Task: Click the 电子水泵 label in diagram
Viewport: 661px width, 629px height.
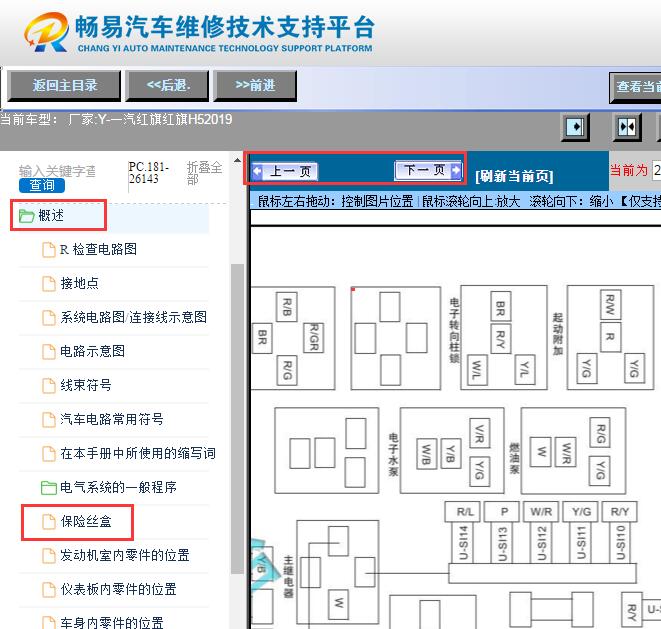Action: tap(393, 454)
